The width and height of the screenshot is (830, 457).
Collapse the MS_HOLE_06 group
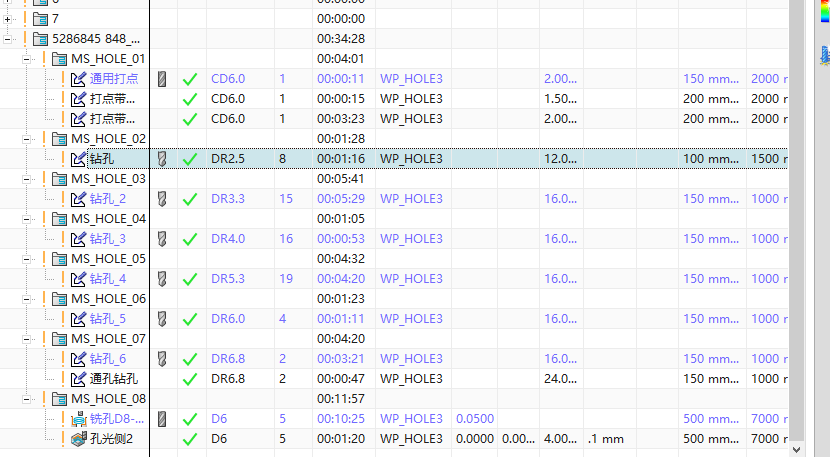[26, 299]
